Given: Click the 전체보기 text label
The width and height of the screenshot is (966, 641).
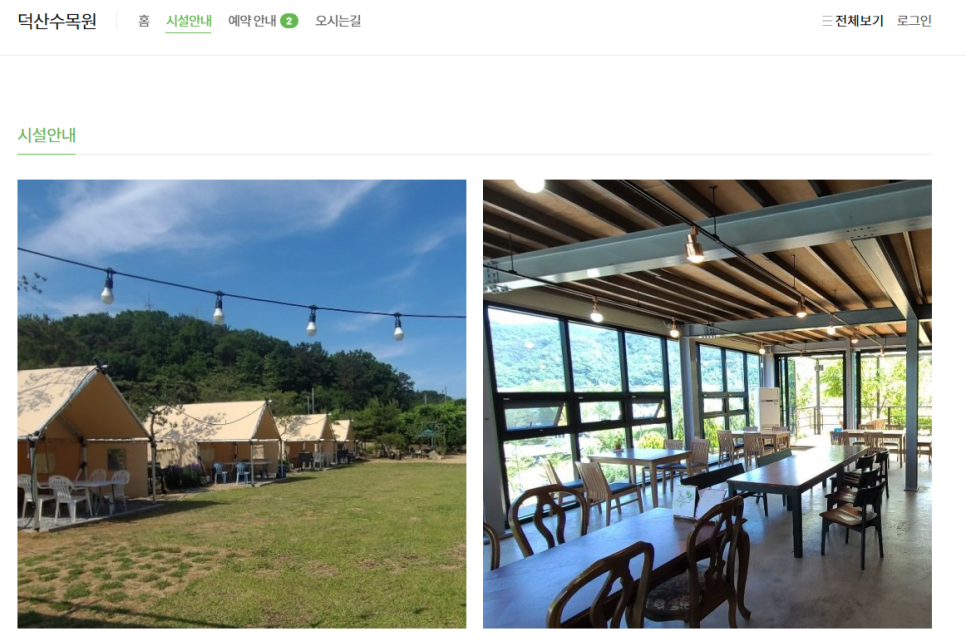Looking at the screenshot, I should (x=859, y=21).
